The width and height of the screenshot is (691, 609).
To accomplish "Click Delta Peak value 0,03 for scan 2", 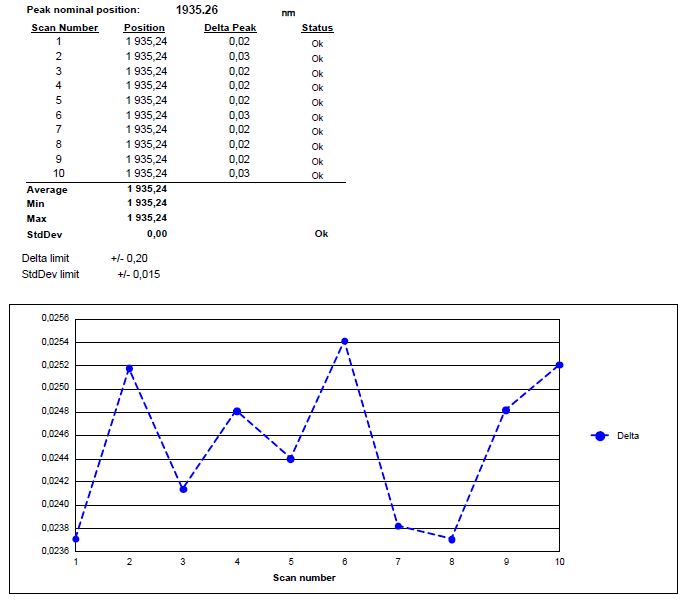I will coord(239,56).
